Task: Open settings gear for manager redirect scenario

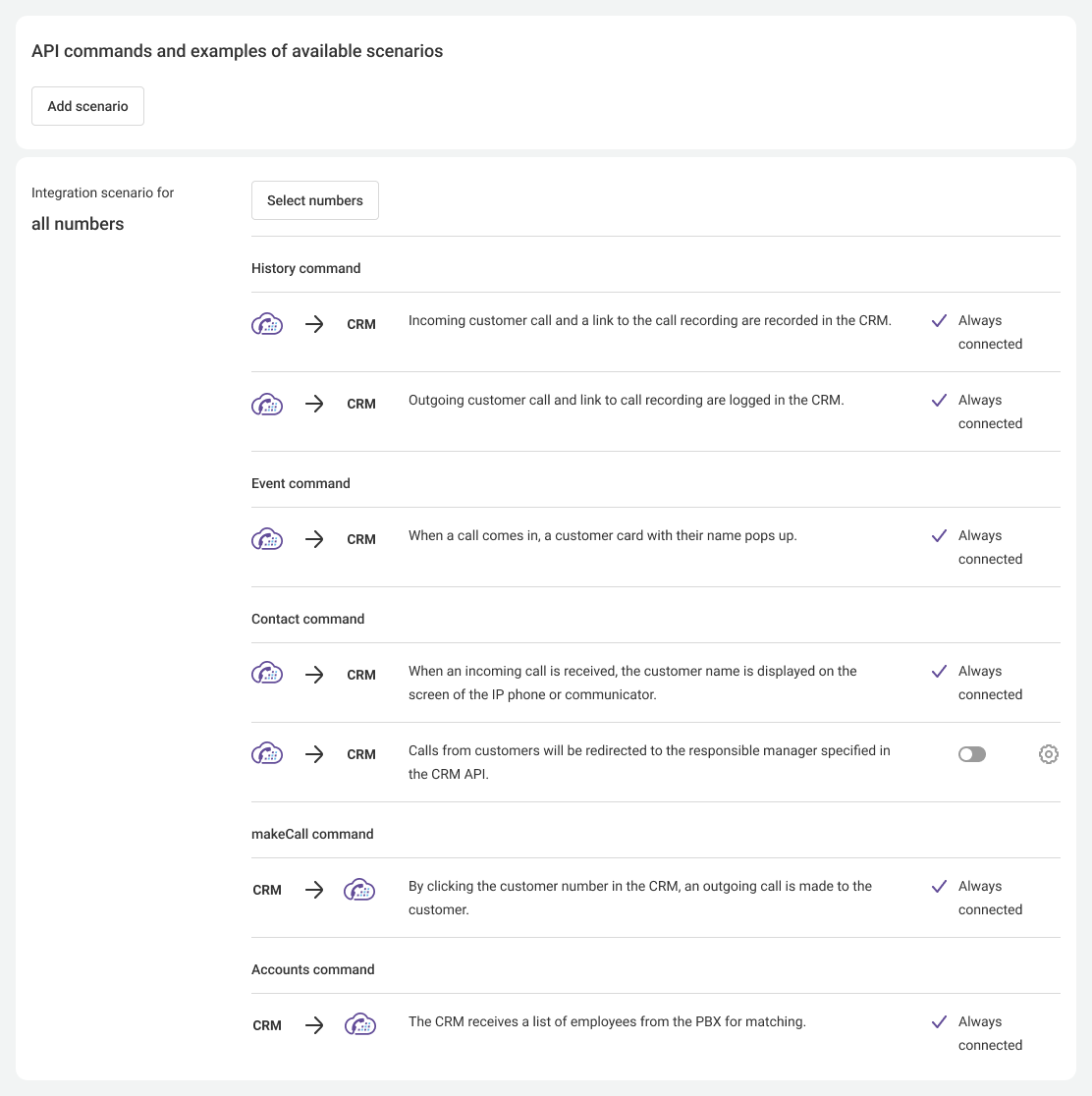Action: pyautogui.click(x=1048, y=754)
